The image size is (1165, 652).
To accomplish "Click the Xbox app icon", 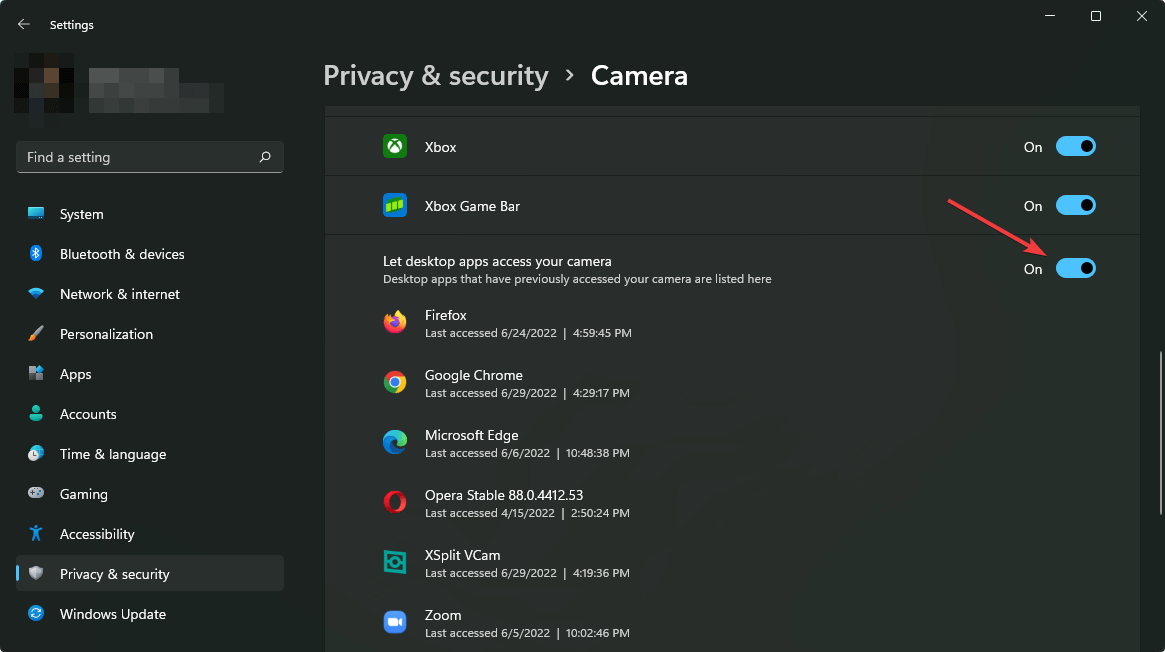I will point(395,146).
